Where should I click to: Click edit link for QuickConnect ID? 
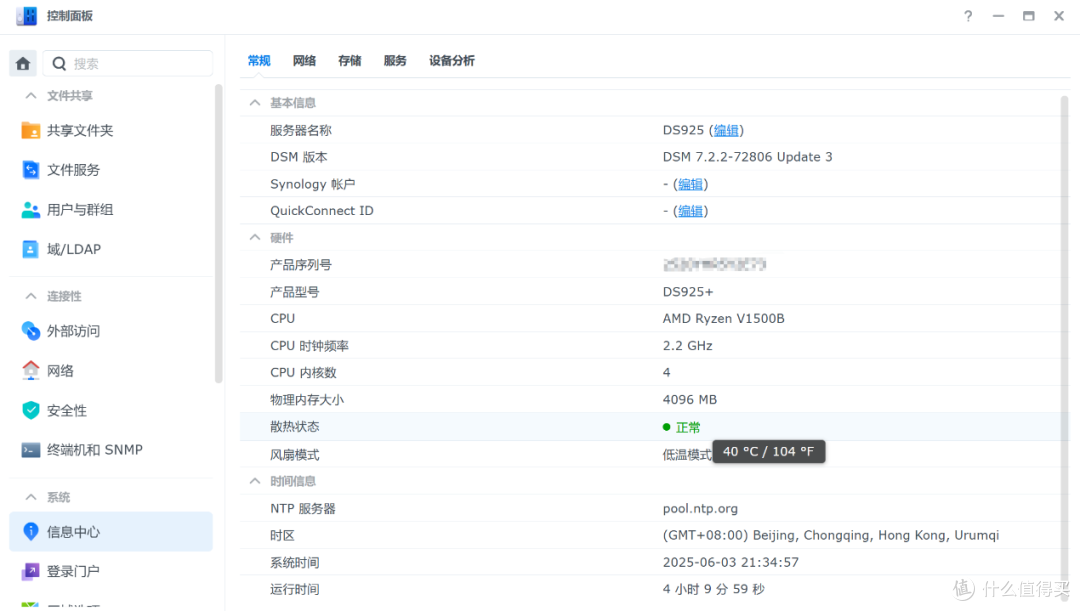tap(690, 211)
